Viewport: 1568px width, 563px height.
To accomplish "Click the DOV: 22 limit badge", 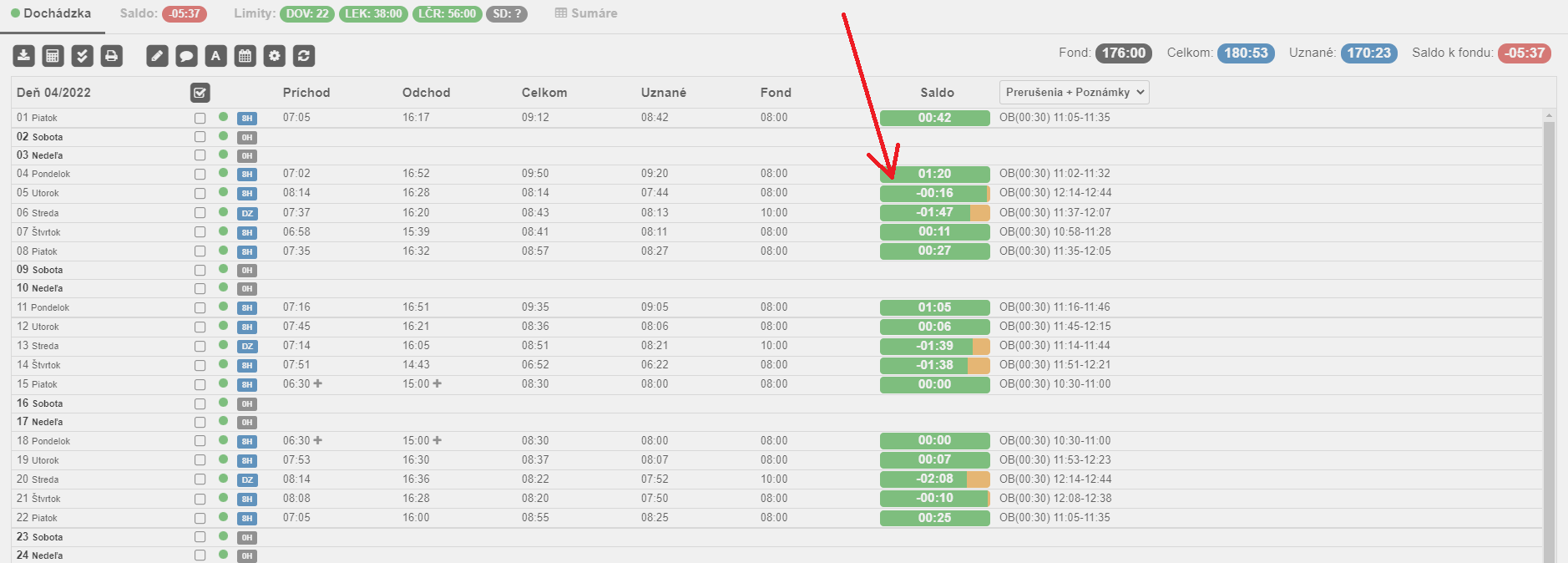I will tap(307, 14).
